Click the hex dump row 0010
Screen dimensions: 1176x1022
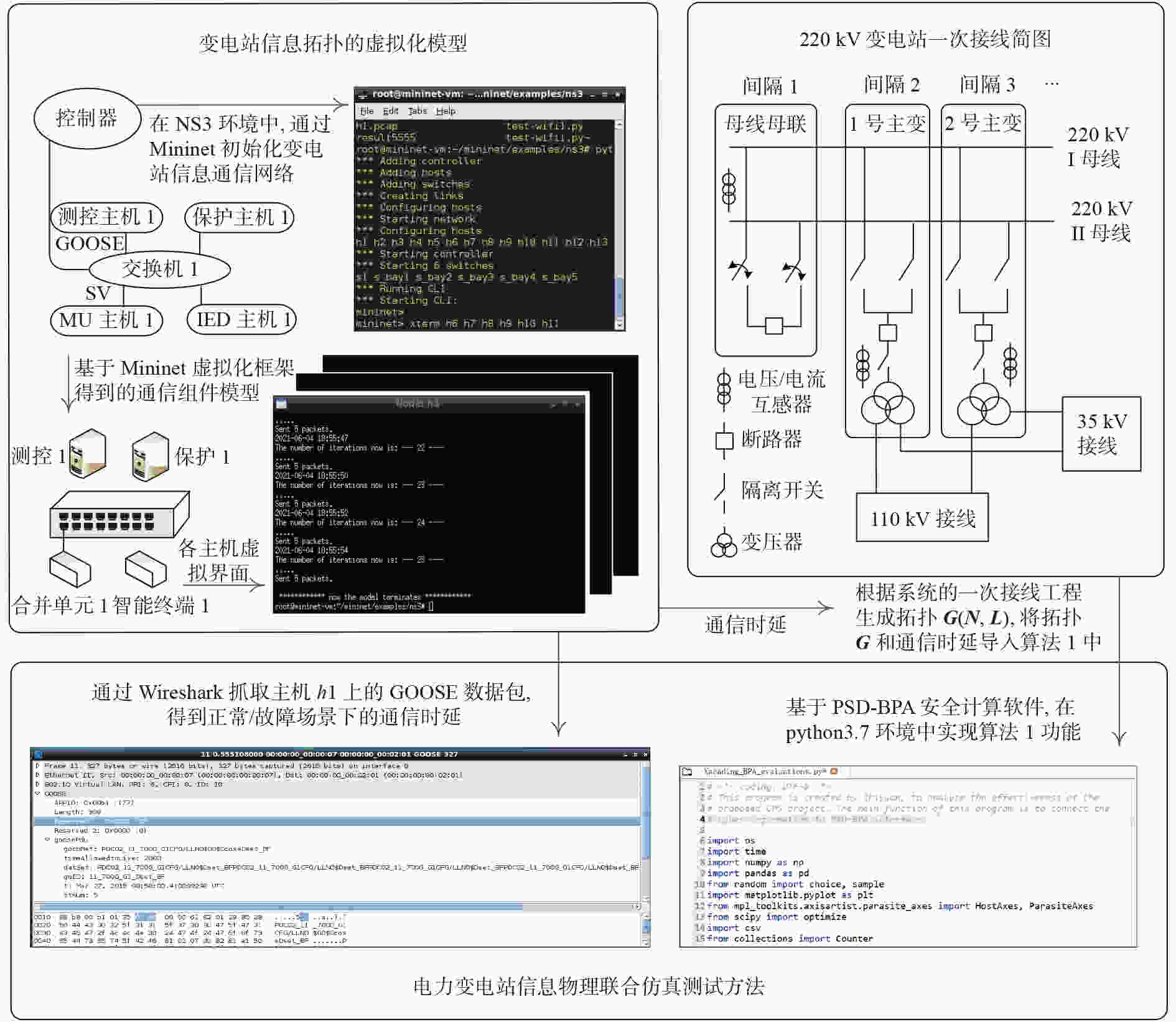coord(190,917)
